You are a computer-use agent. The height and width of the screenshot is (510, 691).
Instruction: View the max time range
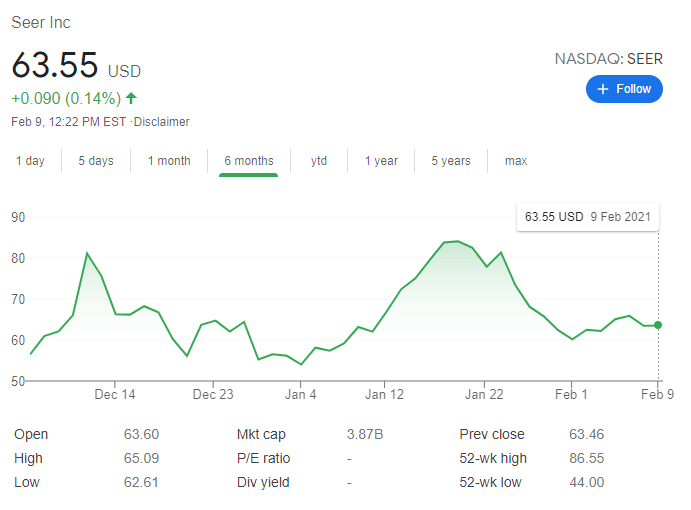(x=516, y=161)
